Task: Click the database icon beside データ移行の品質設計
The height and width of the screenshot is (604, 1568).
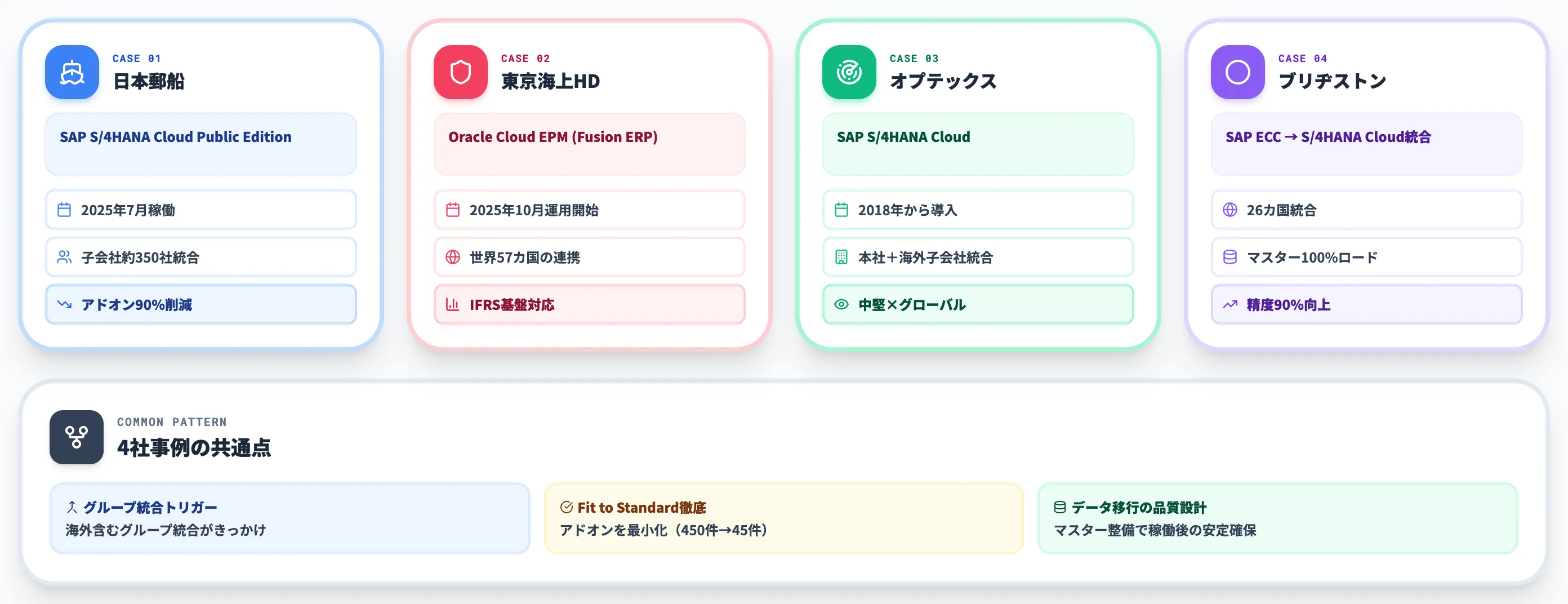Action: [1060, 507]
